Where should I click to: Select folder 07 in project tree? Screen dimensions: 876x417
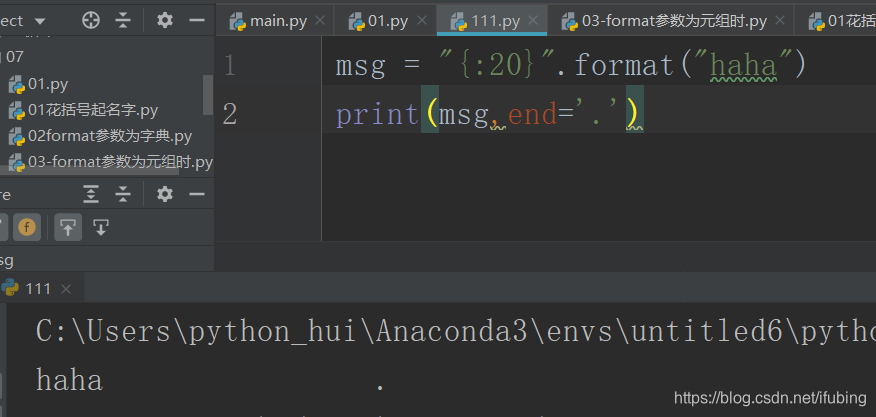click(x=15, y=56)
